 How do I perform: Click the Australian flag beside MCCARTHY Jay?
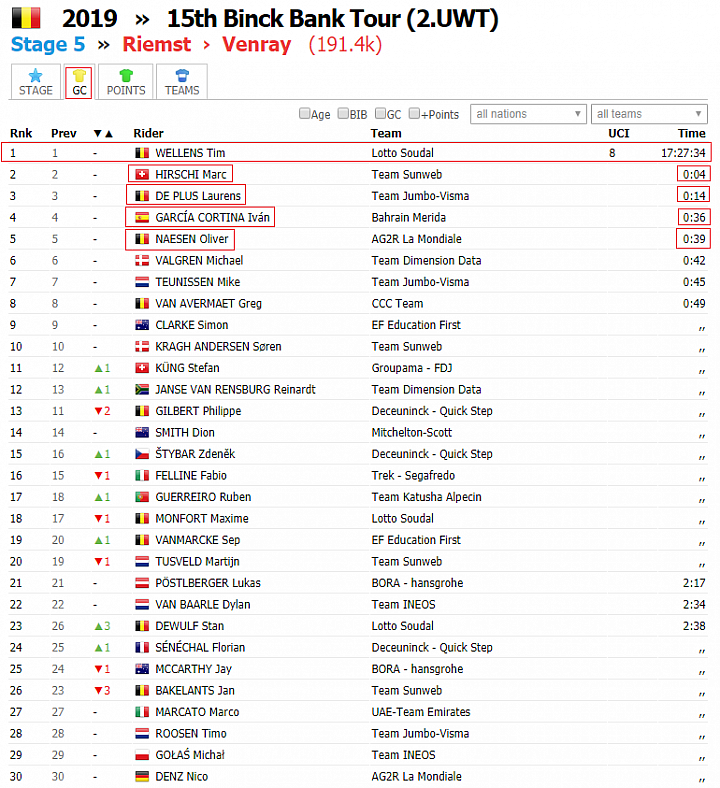[142, 669]
